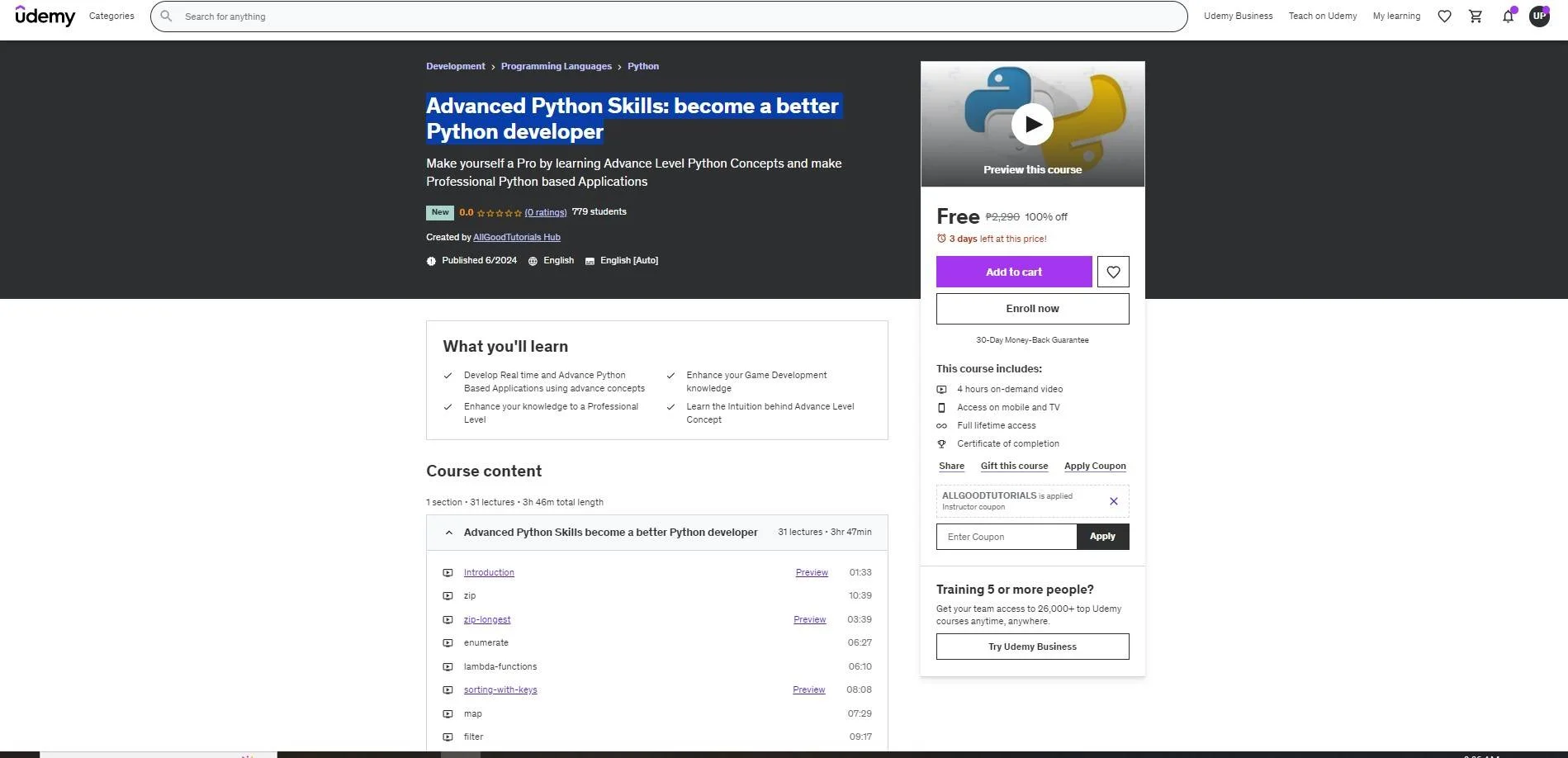Image resolution: width=1568 pixels, height=758 pixels.
Task: Open Development breadcrumb
Action: coord(455,66)
